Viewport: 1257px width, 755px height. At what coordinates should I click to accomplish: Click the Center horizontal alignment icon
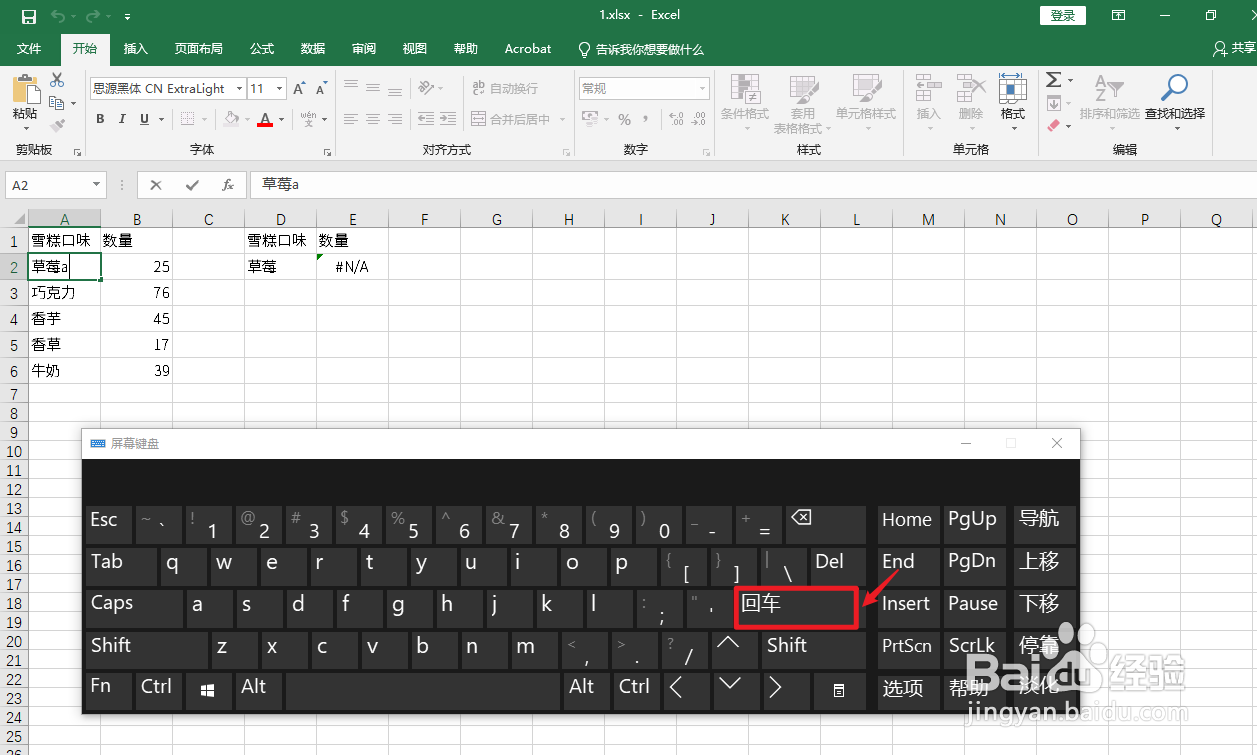pos(372,119)
